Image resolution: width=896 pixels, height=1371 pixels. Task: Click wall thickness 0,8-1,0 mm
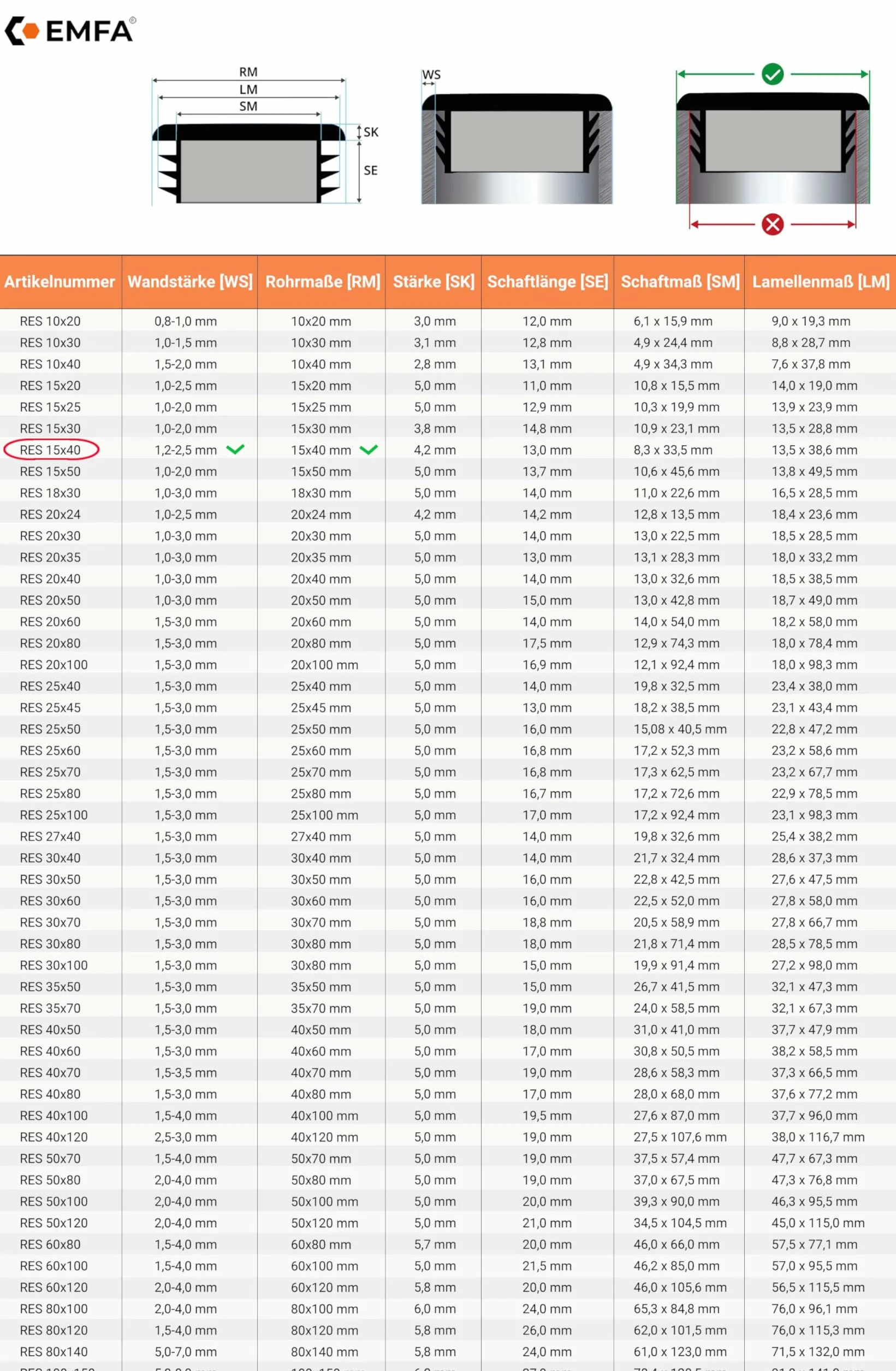tap(186, 321)
